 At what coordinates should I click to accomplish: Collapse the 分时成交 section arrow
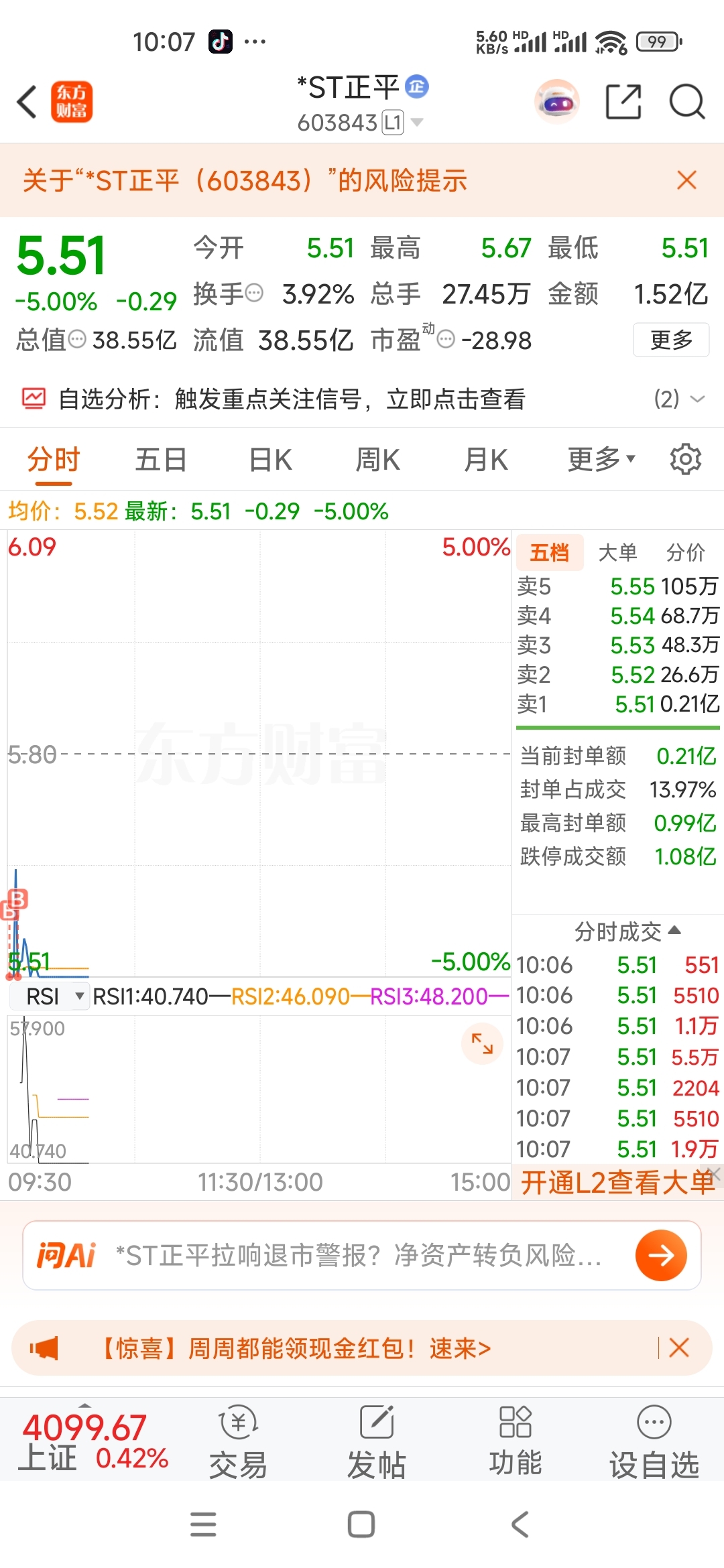674,930
